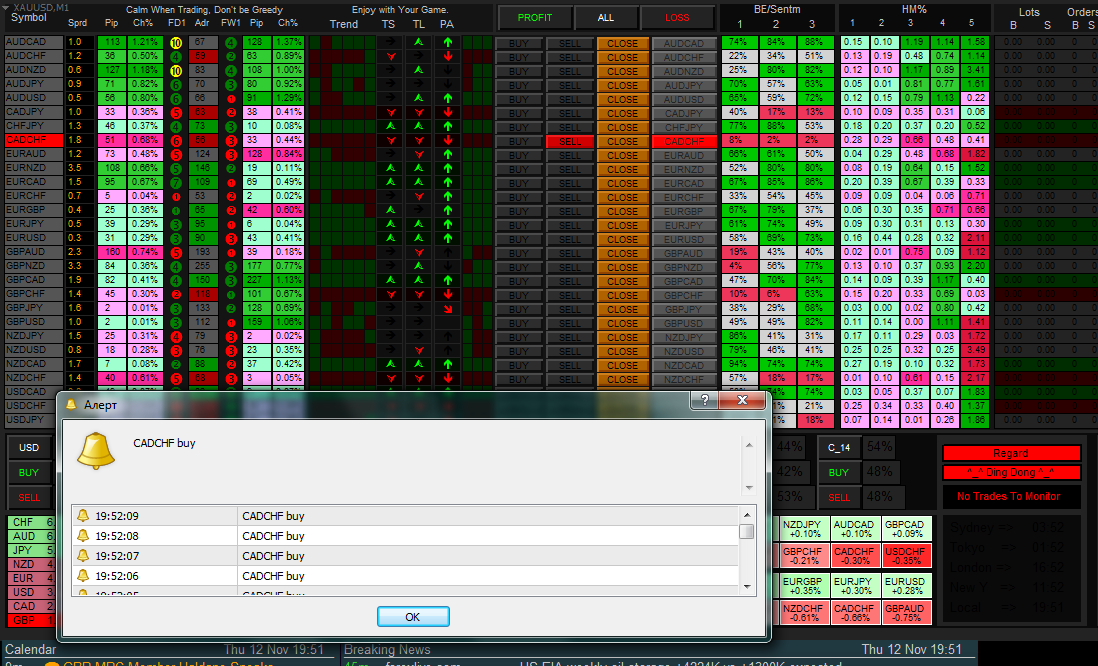
Task: Select the 19:52:09 CADCHF buy alert row
Action: tap(405, 516)
